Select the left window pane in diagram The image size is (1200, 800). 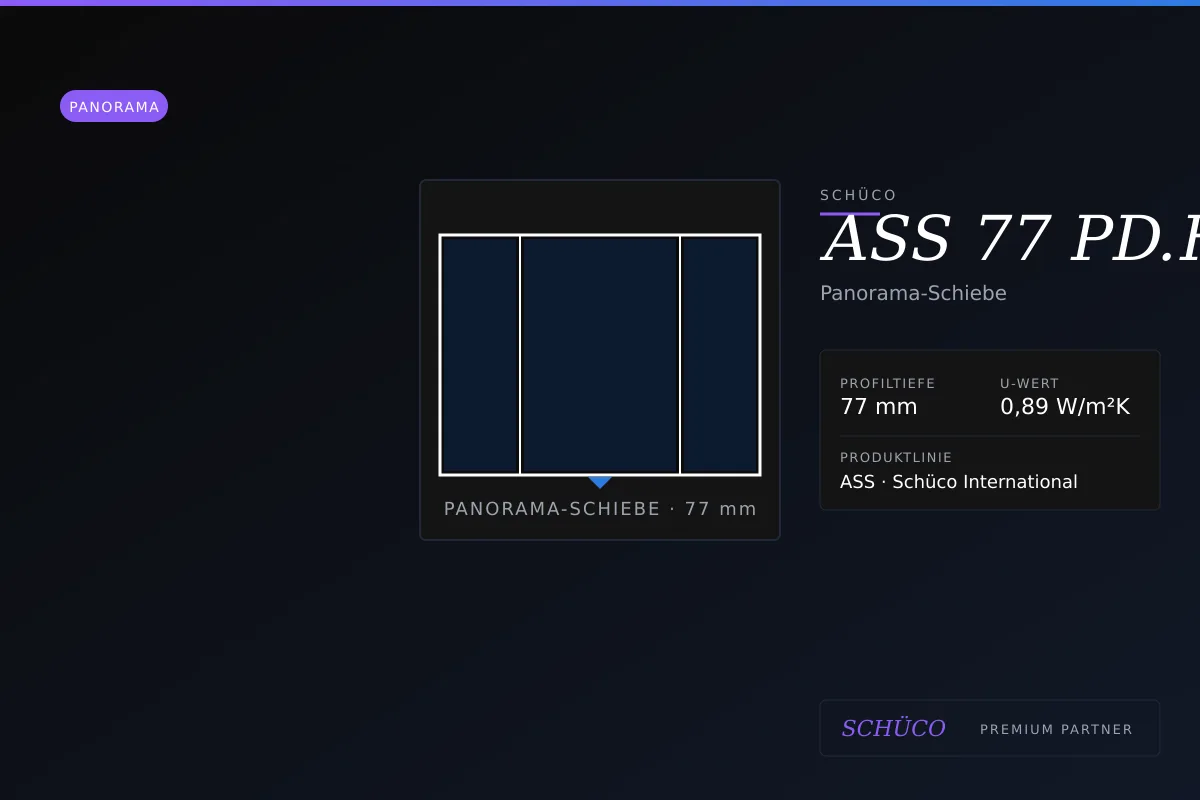point(480,355)
